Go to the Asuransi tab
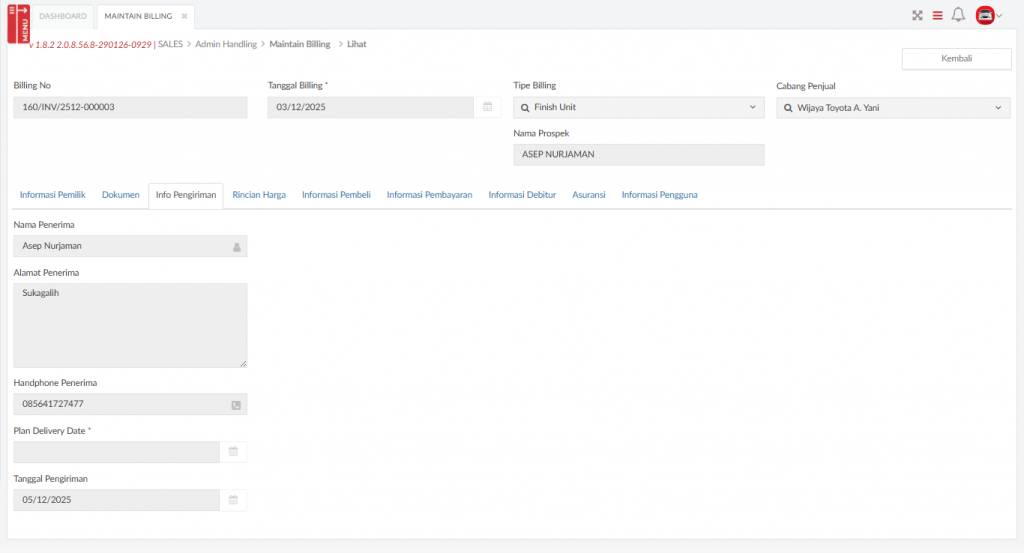The image size is (1024, 553). (588, 195)
